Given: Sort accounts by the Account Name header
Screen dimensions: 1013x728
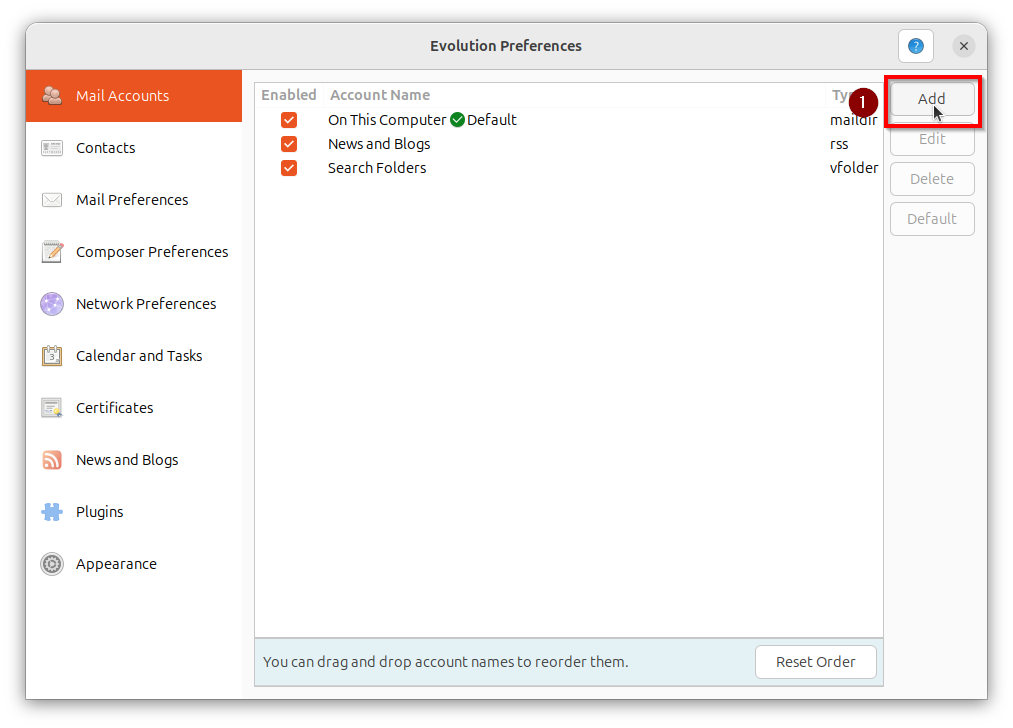Looking at the screenshot, I should tap(379, 94).
